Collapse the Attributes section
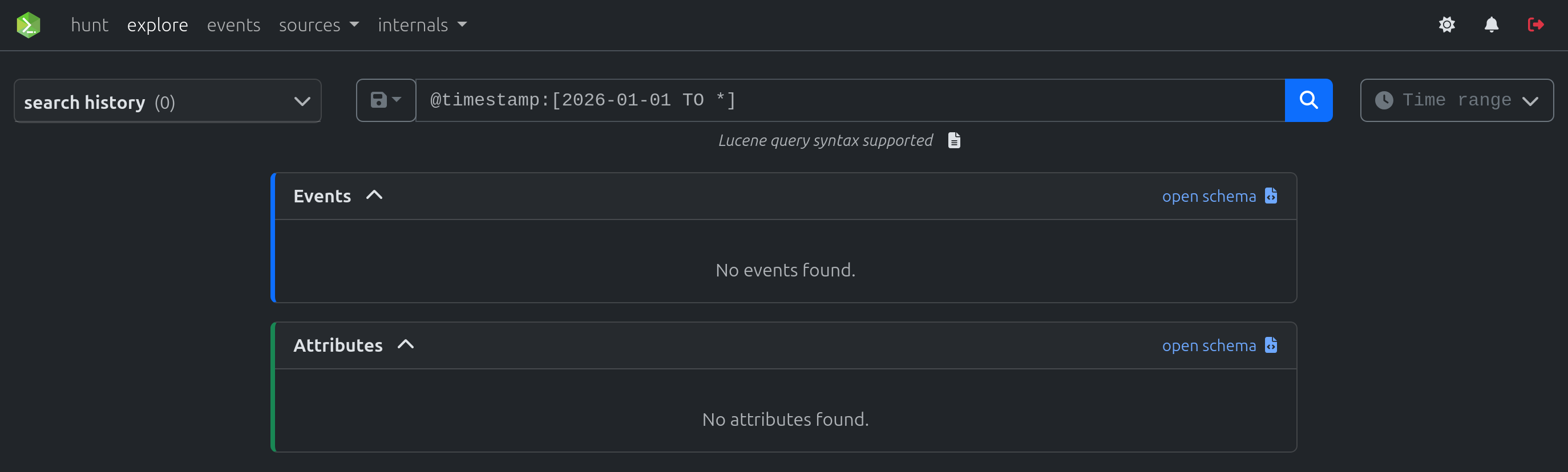 tap(405, 345)
